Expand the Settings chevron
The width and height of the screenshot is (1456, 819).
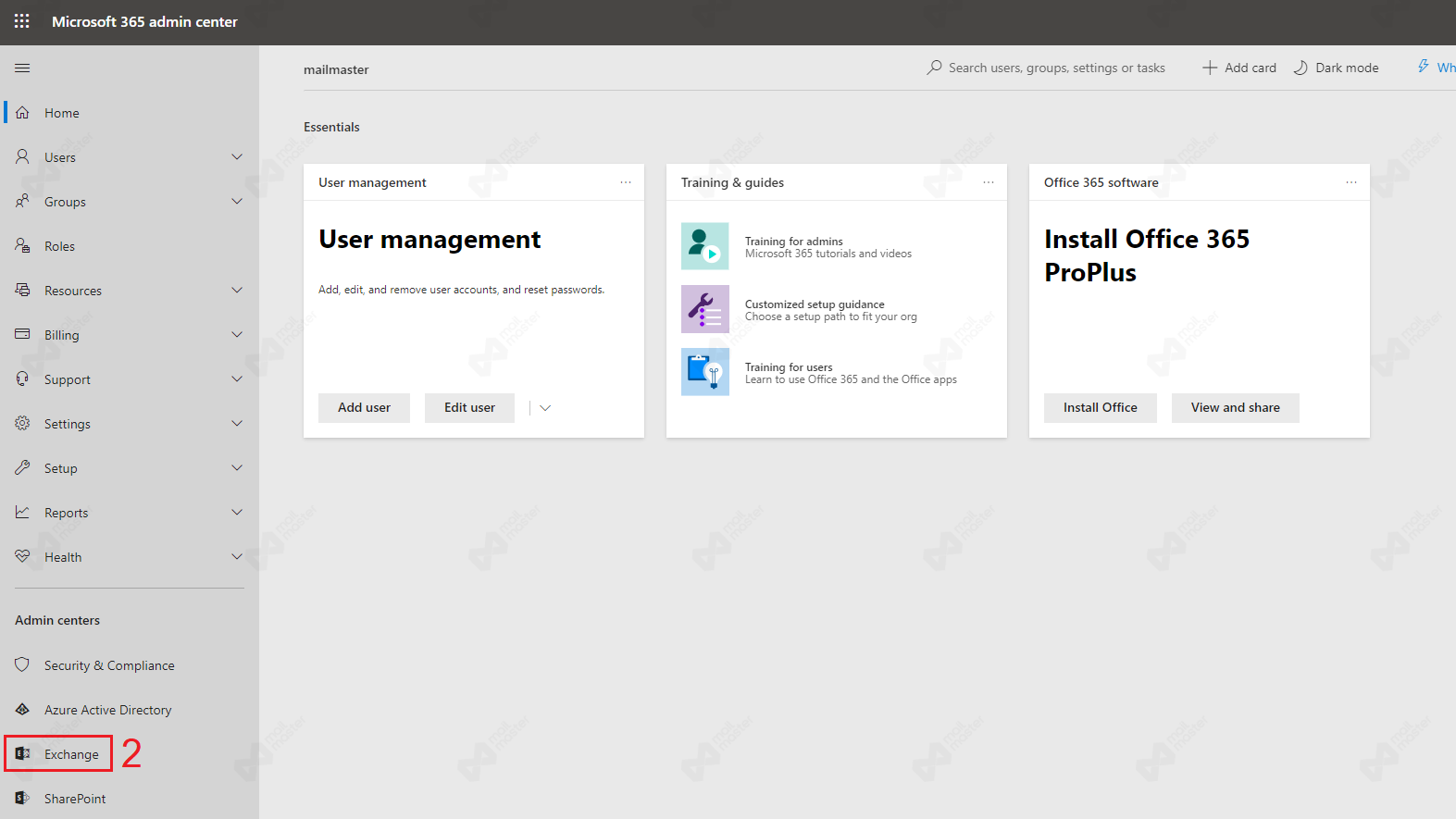click(237, 423)
